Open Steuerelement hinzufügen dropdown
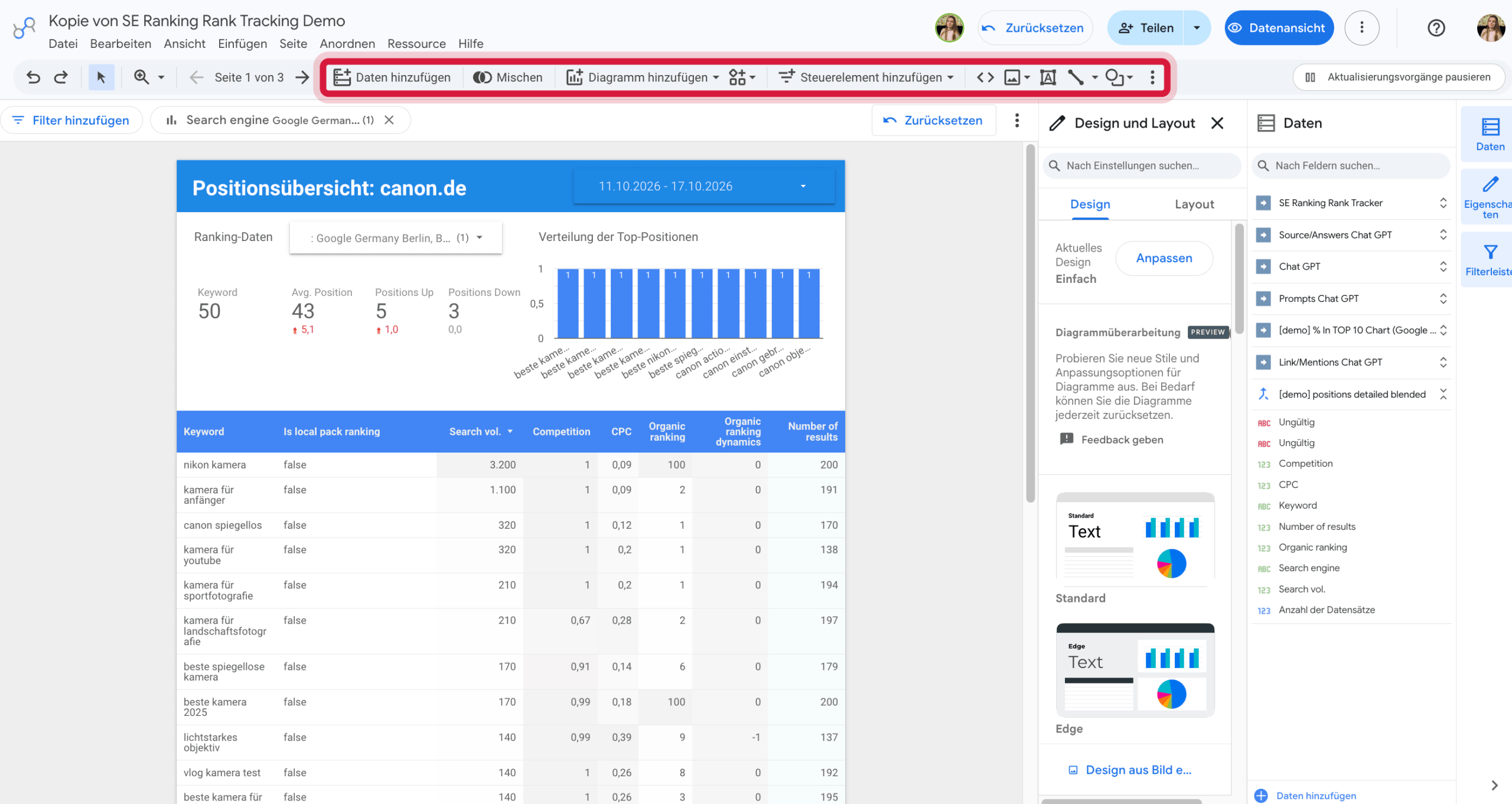1512x804 pixels. point(866,77)
